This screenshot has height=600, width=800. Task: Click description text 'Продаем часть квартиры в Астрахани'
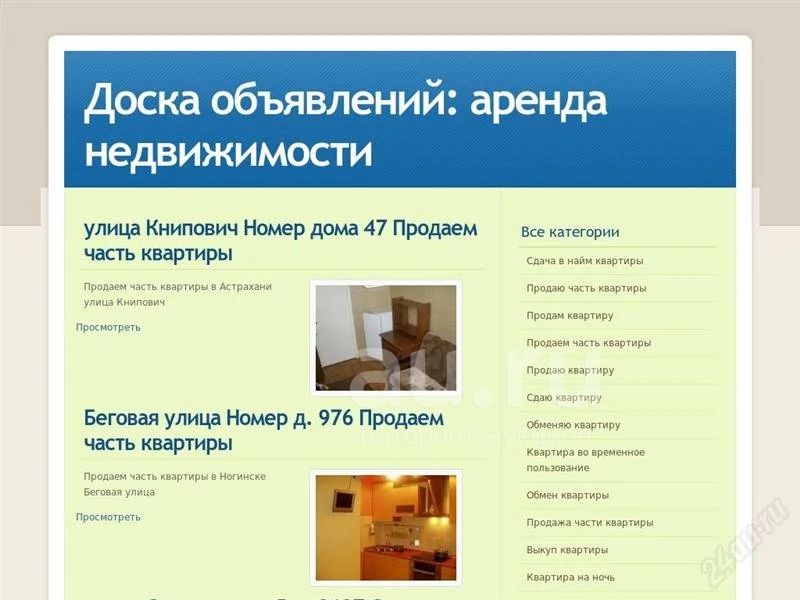[x=178, y=287]
